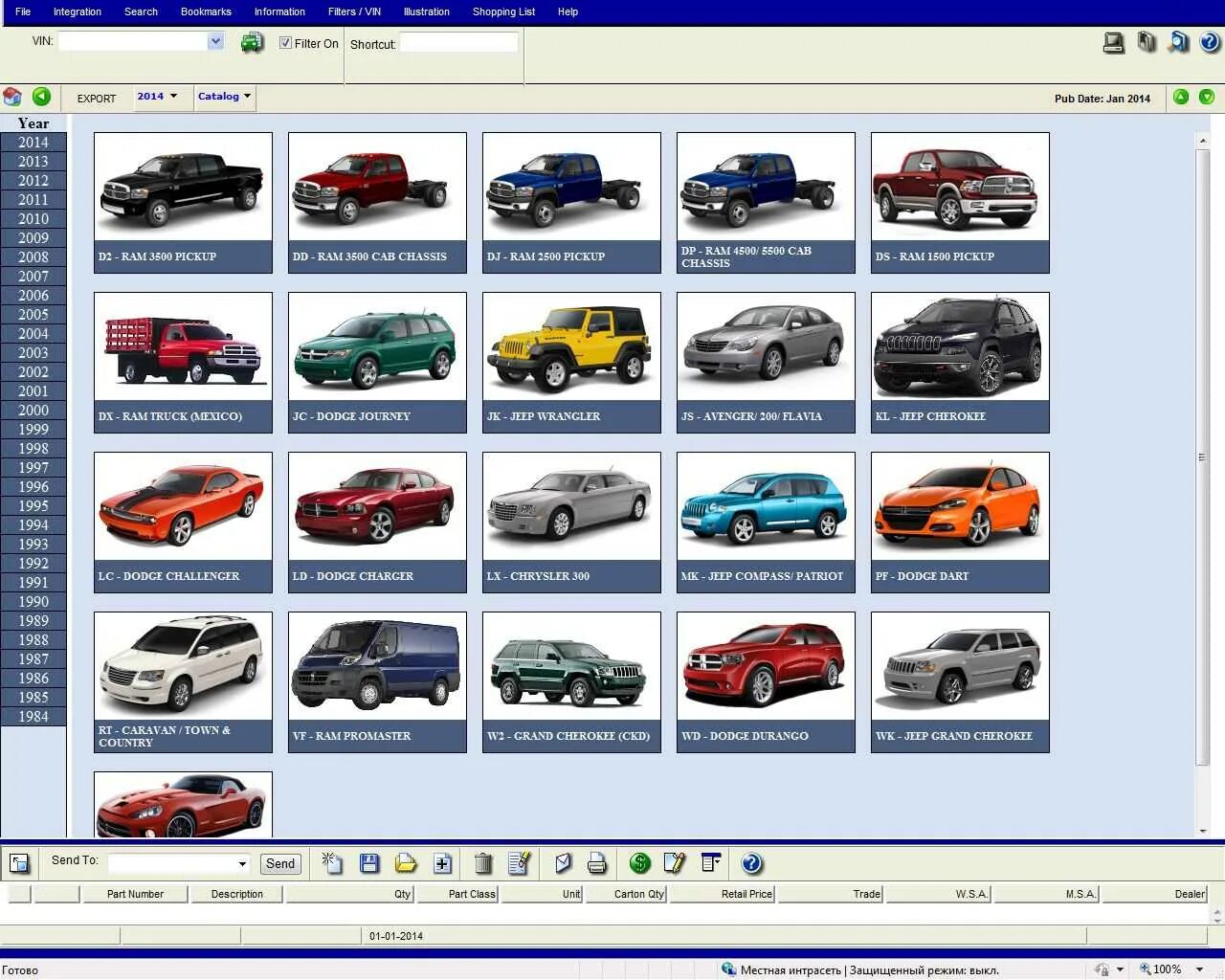Open the JK - JEEP WRANGLER catalog
1225x980 pixels.
click(x=571, y=363)
